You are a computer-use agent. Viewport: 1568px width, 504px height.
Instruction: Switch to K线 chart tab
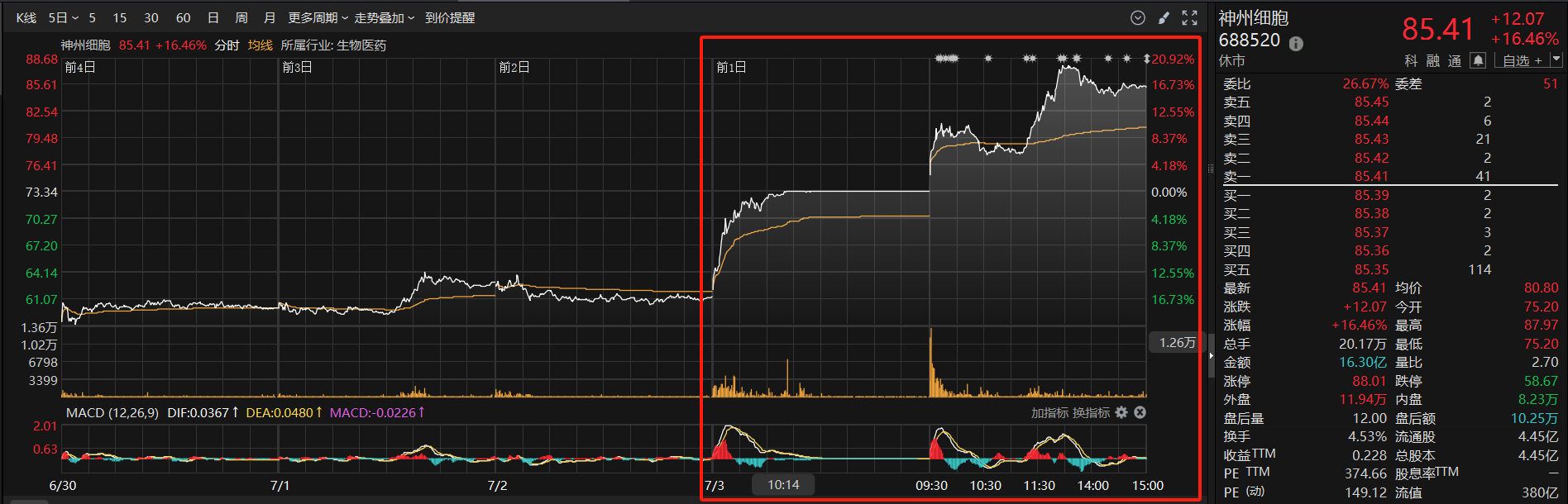tap(26, 18)
